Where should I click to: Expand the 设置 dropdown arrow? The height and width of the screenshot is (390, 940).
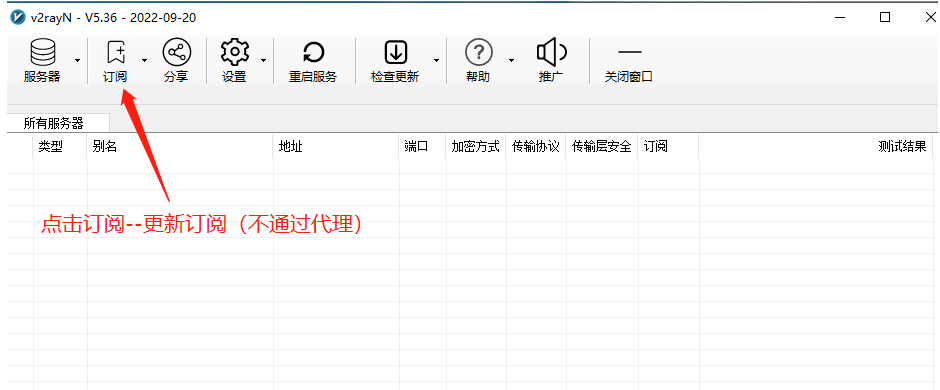click(263, 61)
